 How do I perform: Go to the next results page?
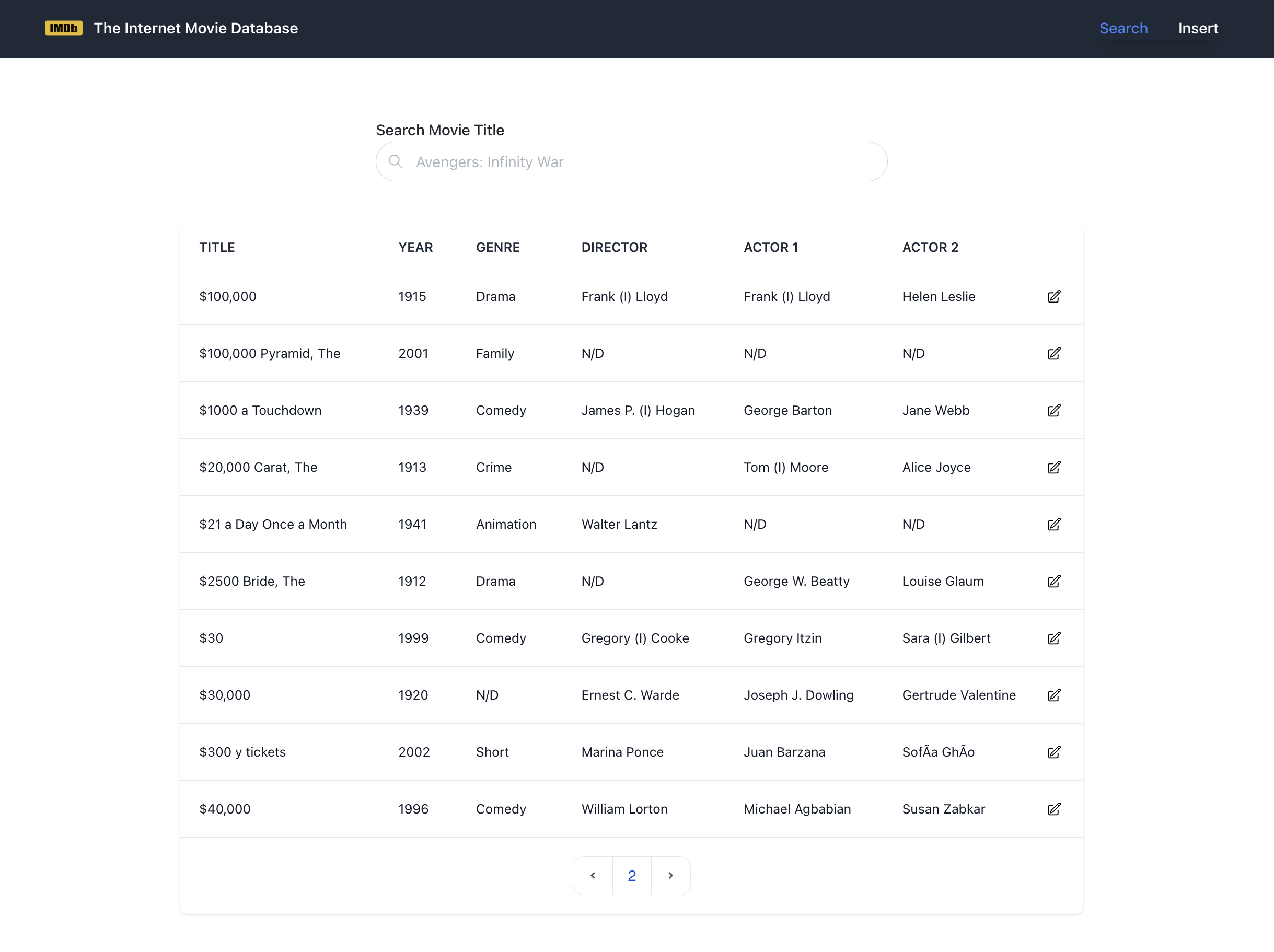670,875
